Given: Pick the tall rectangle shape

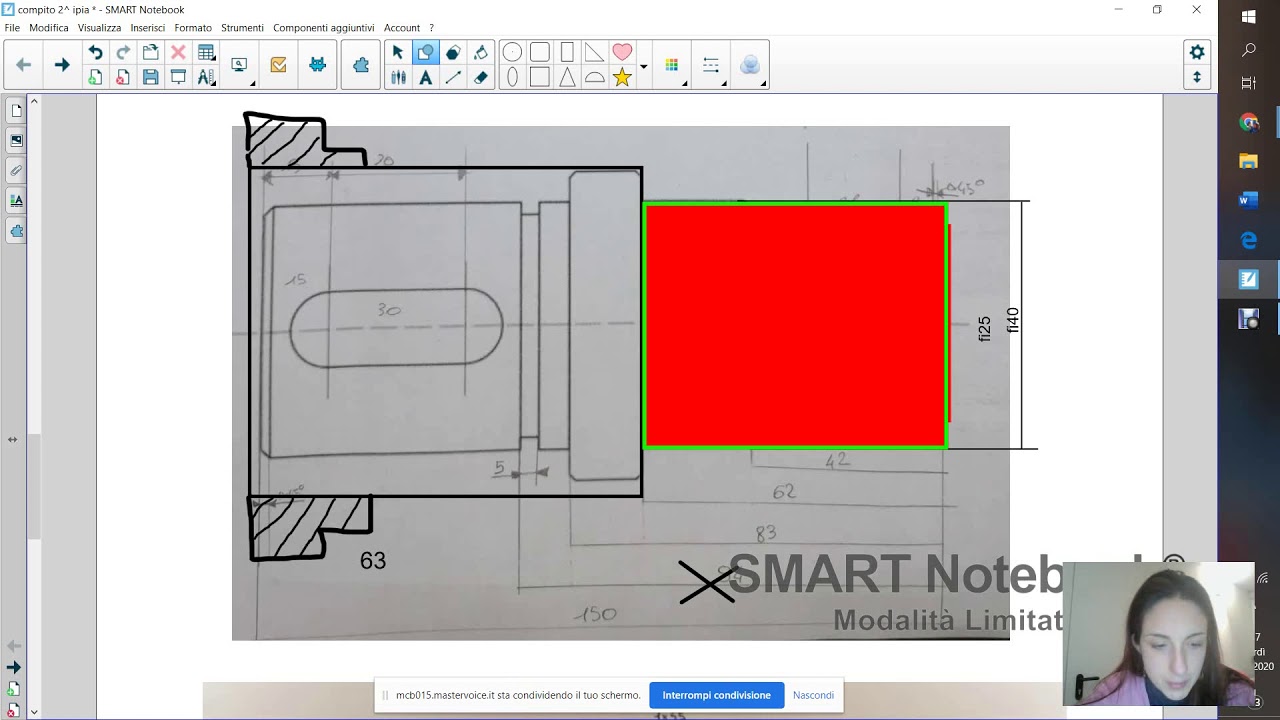Looking at the screenshot, I should pyautogui.click(x=567, y=52).
